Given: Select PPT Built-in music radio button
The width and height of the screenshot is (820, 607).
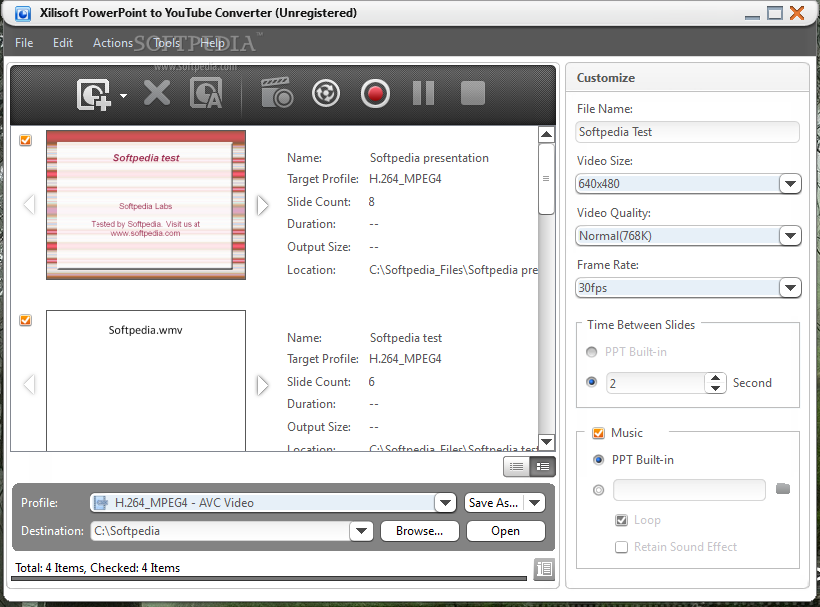Looking at the screenshot, I should 598,460.
